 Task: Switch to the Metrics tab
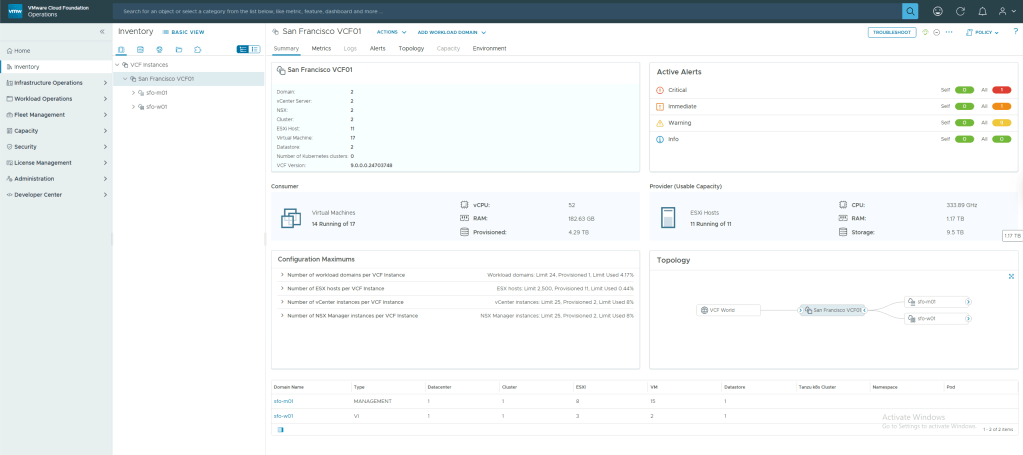click(321, 48)
